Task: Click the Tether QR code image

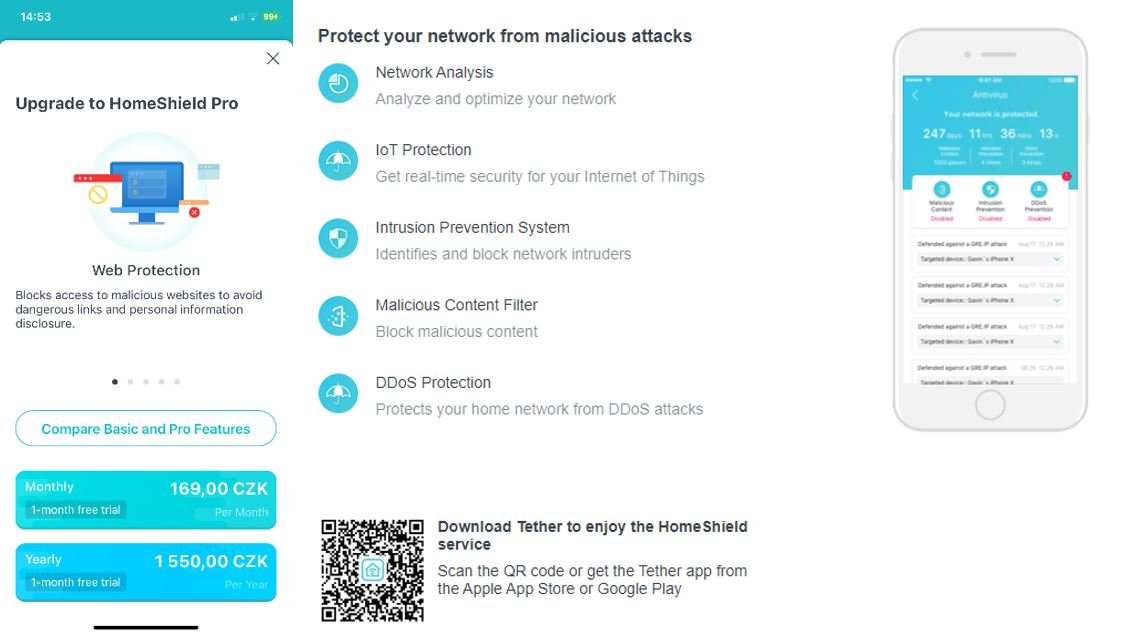Action: (372, 571)
